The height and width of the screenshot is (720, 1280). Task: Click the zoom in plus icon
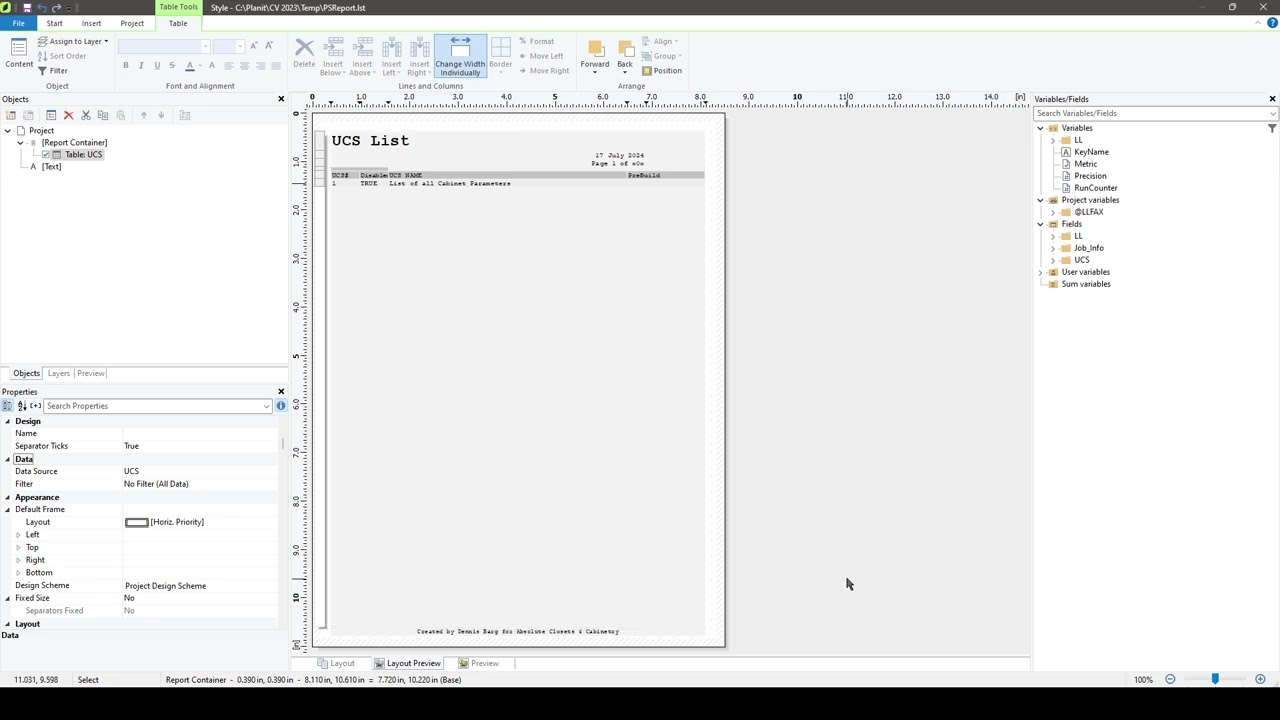coord(1260,680)
